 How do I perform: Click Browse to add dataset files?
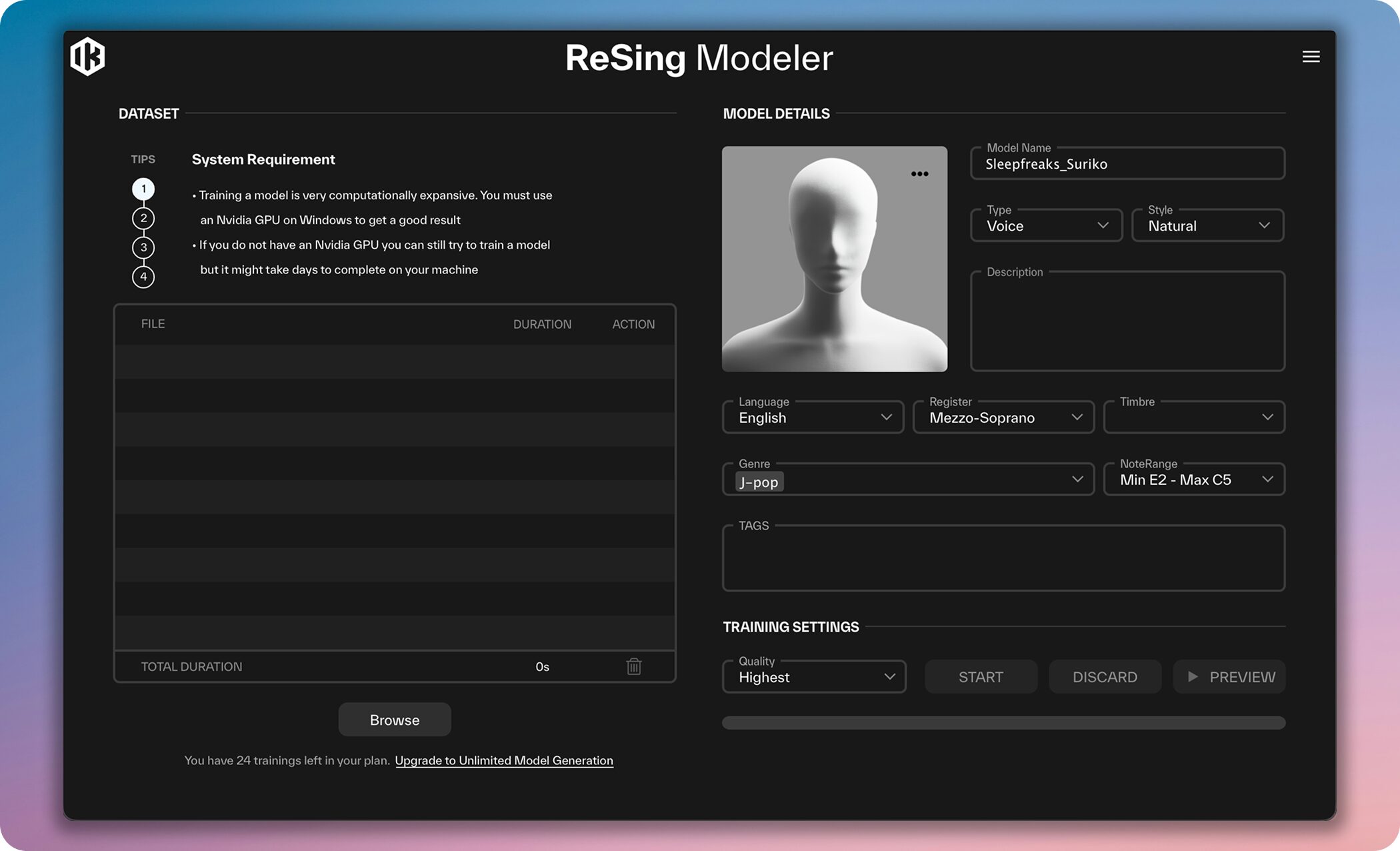click(394, 719)
